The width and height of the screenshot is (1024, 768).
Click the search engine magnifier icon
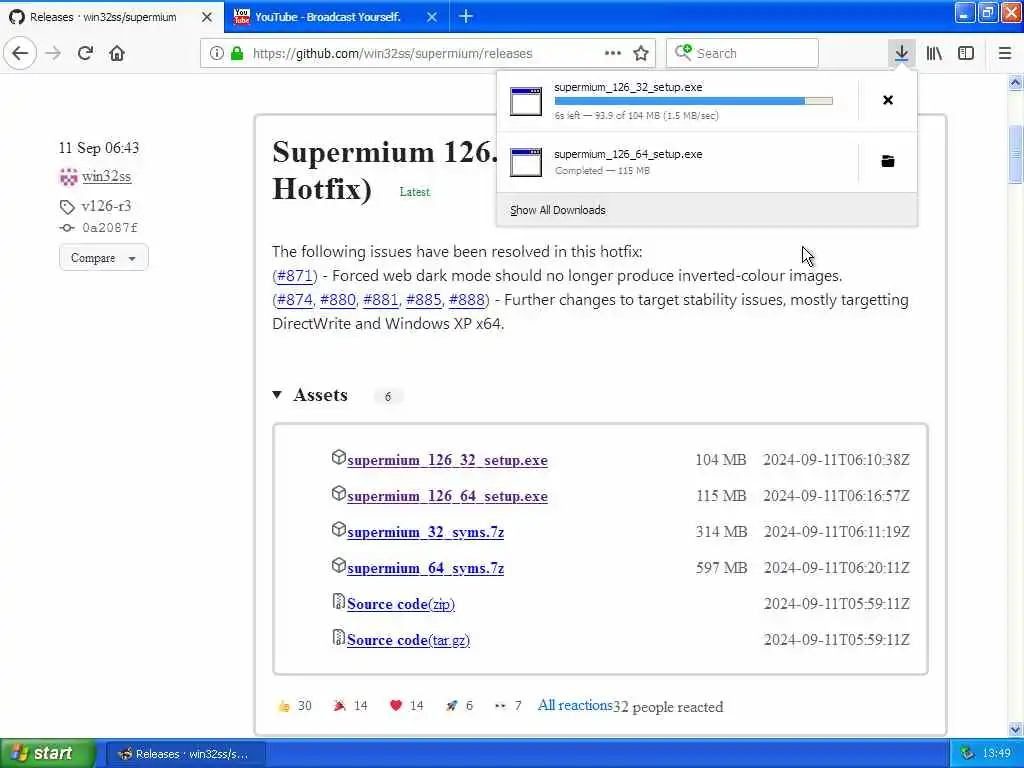pos(683,52)
